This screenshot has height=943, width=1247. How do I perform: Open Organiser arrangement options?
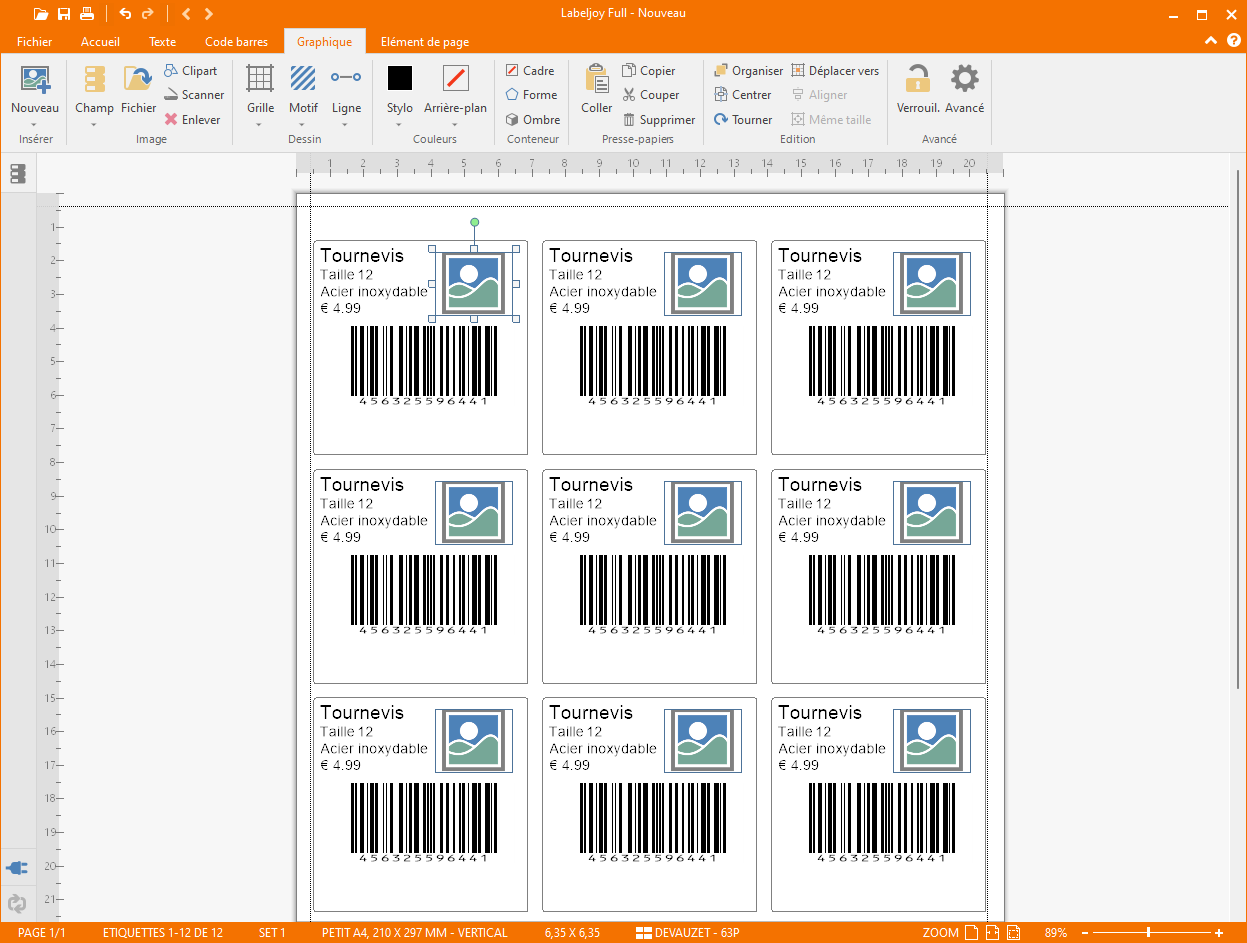coord(749,71)
